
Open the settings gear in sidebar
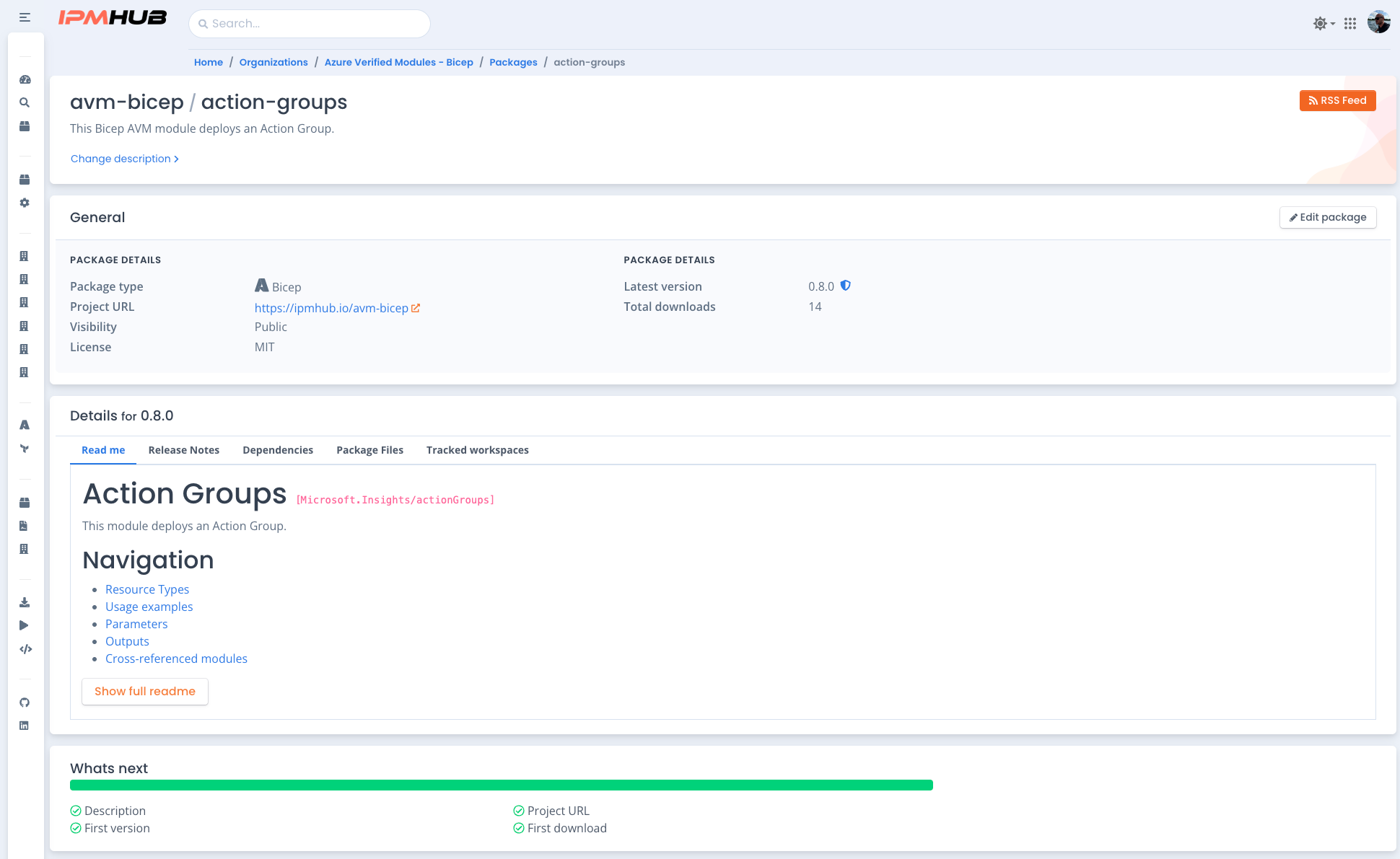[x=25, y=203]
